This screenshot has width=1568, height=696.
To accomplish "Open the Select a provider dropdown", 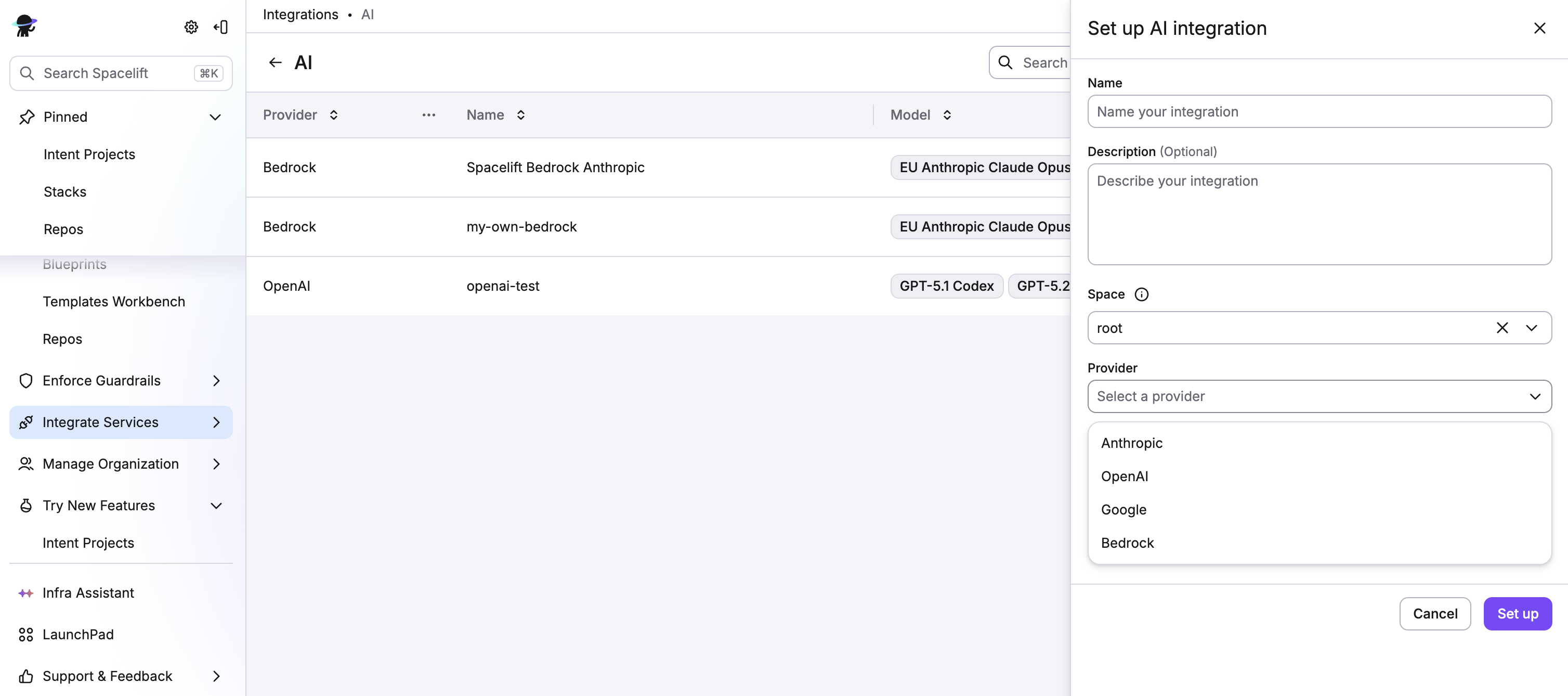I will coord(1319,396).
